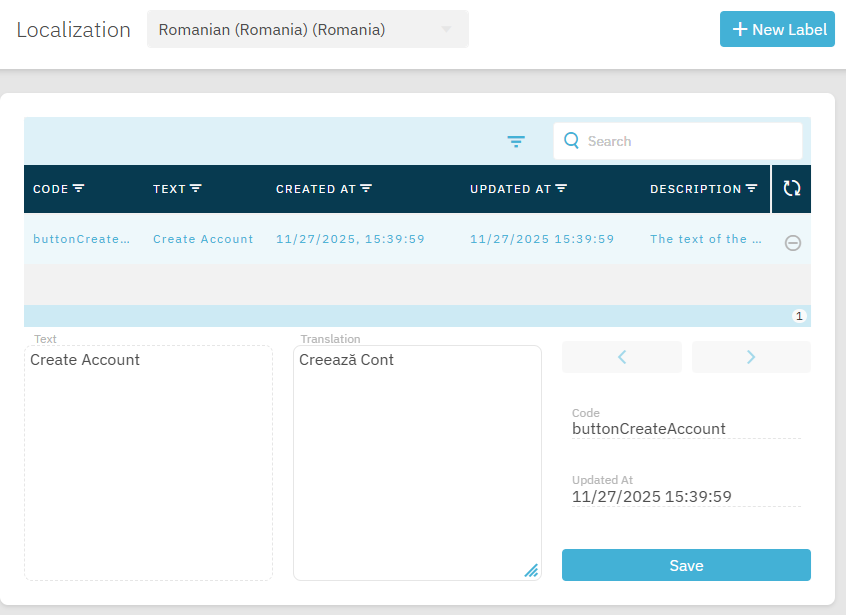Screen dimensions: 846x615
Task: Click the CODE column filter icon
Action: (79, 188)
